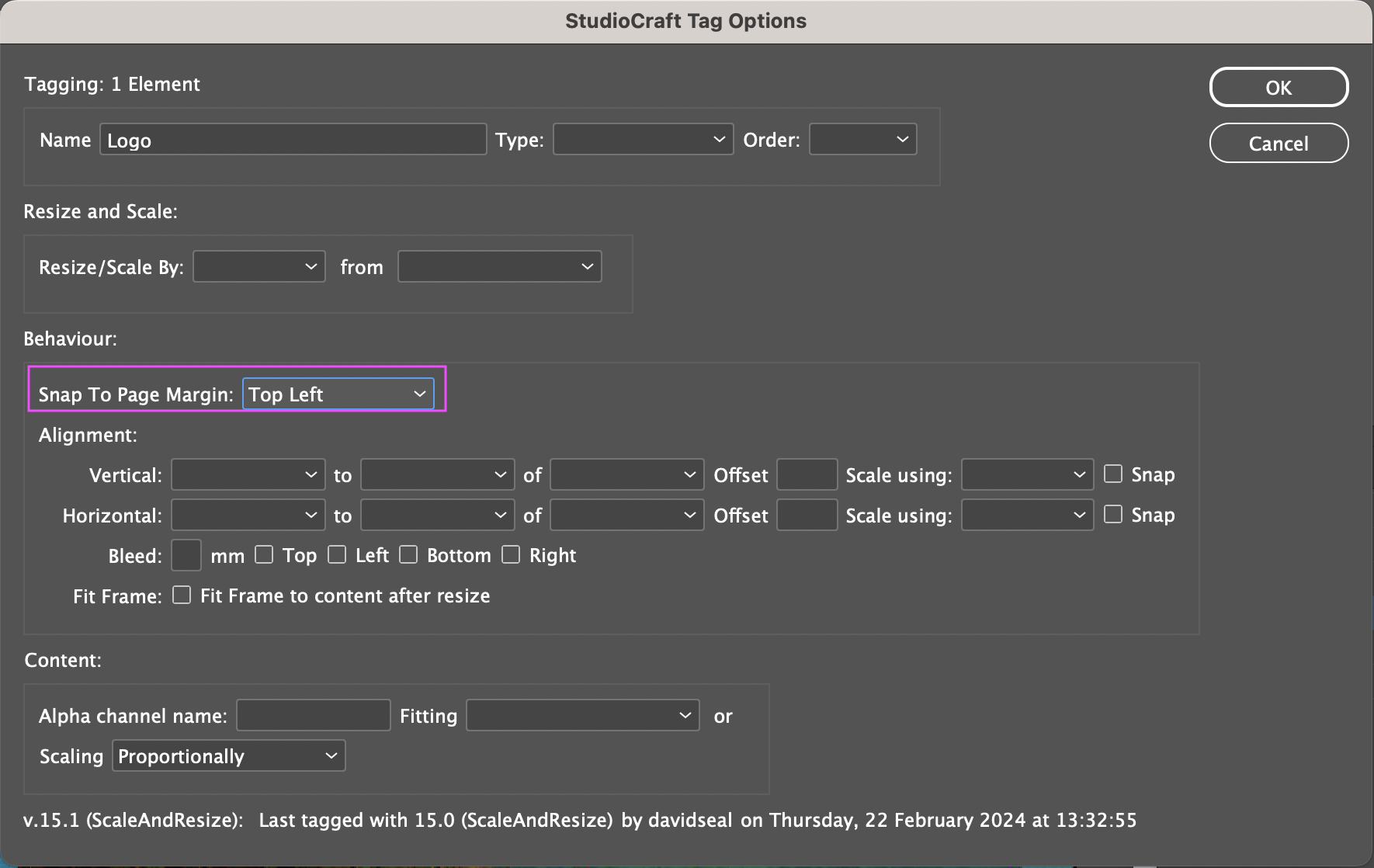Viewport: 1374px width, 868px height.
Task: Click the 'Tagging: 1 Element' text
Action: click(x=112, y=85)
